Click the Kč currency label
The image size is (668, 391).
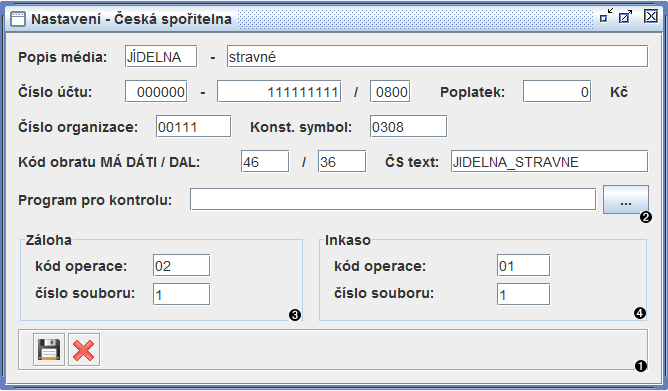[619, 92]
